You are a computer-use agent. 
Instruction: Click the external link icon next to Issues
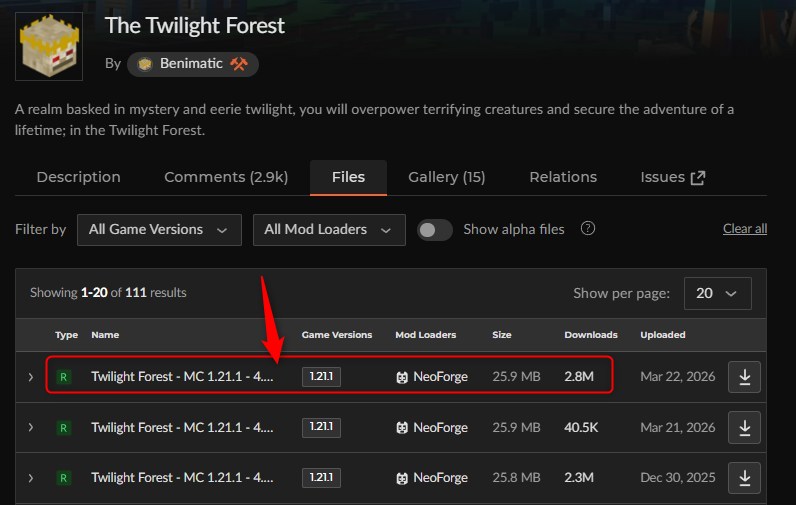coord(698,178)
